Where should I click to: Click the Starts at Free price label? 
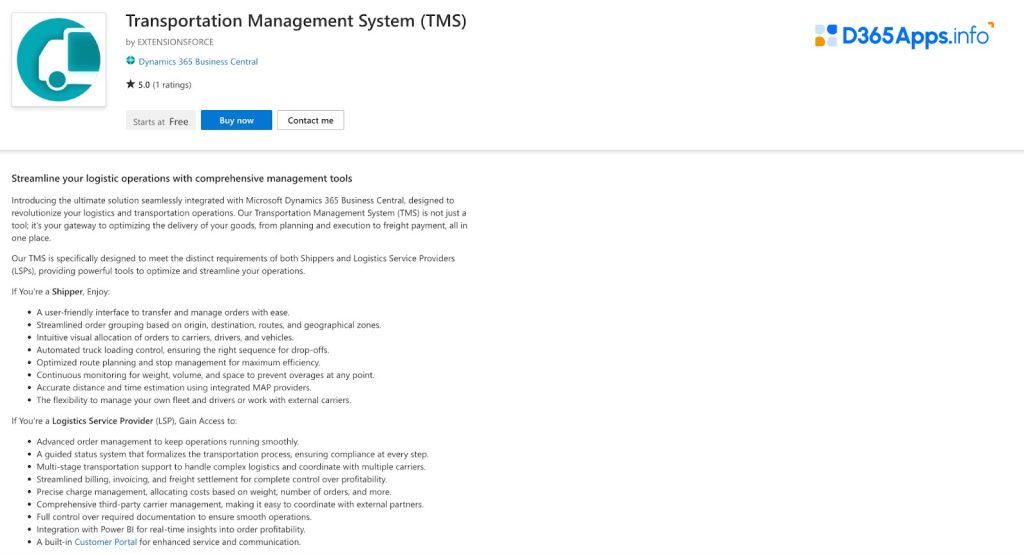161,122
